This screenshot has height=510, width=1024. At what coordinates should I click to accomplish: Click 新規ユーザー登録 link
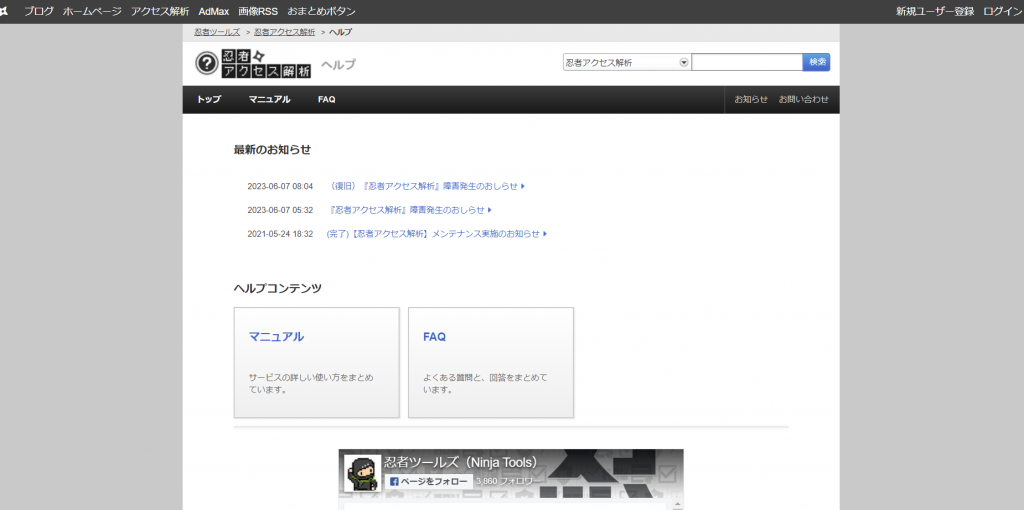(x=935, y=11)
